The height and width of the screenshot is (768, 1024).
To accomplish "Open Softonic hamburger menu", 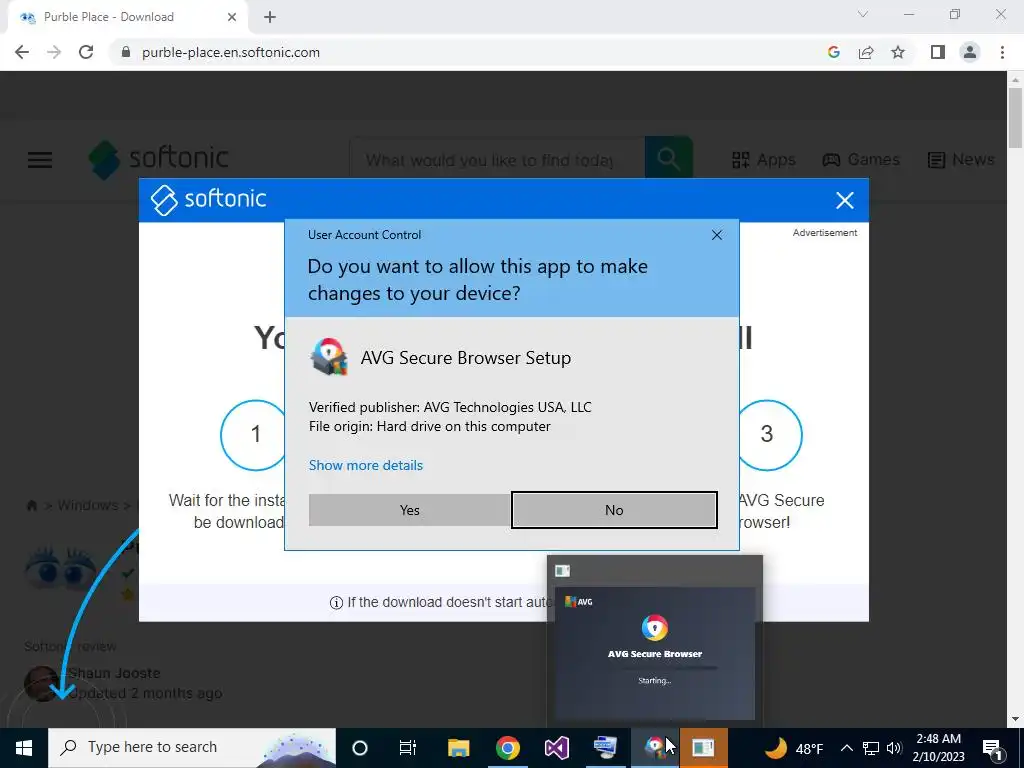I will tap(40, 159).
